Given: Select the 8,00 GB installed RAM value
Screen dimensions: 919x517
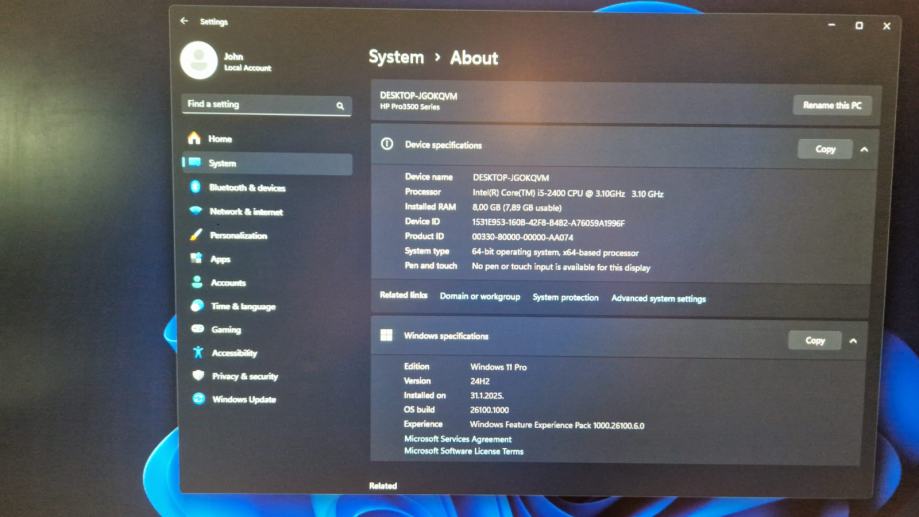Looking at the screenshot, I should point(516,208).
